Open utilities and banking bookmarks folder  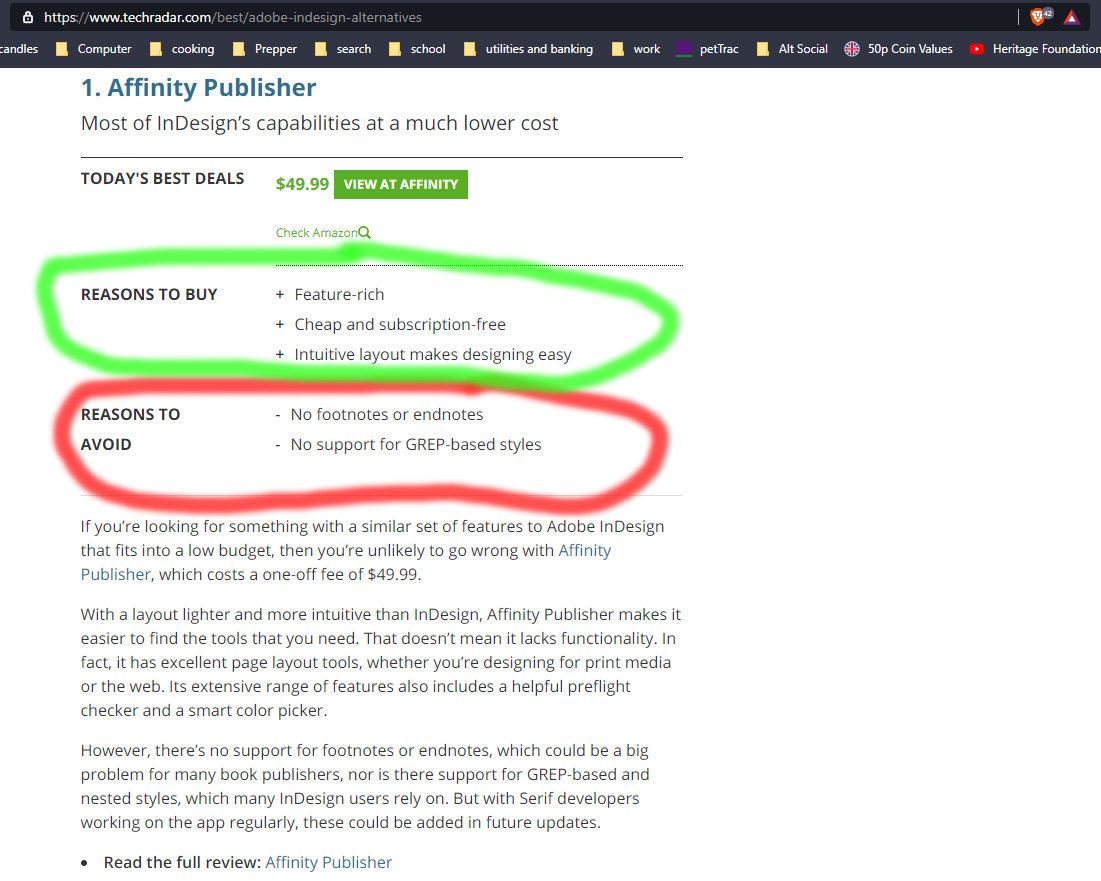[x=528, y=48]
